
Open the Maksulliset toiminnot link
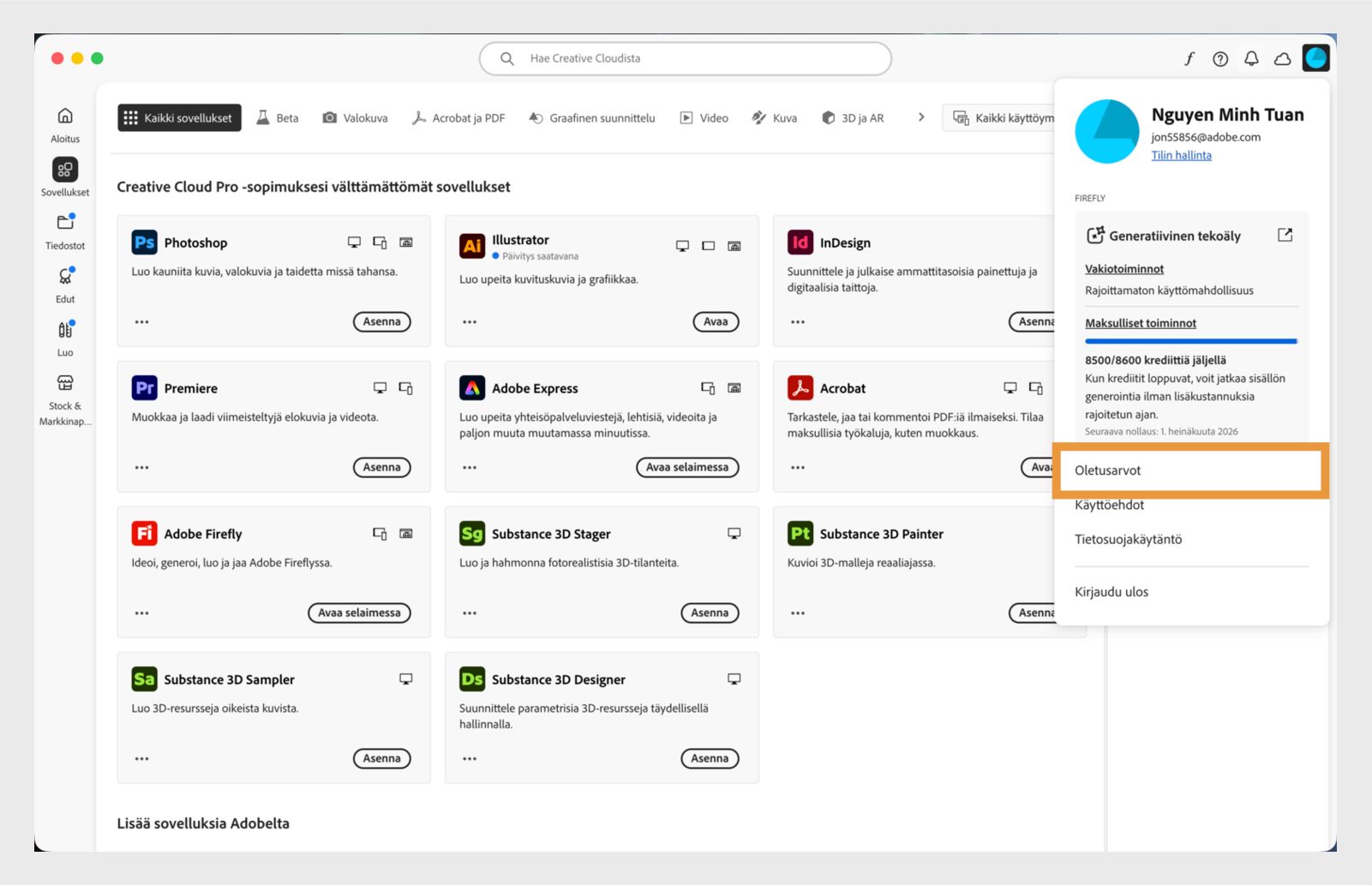pyautogui.click(x=1141, y=323)
